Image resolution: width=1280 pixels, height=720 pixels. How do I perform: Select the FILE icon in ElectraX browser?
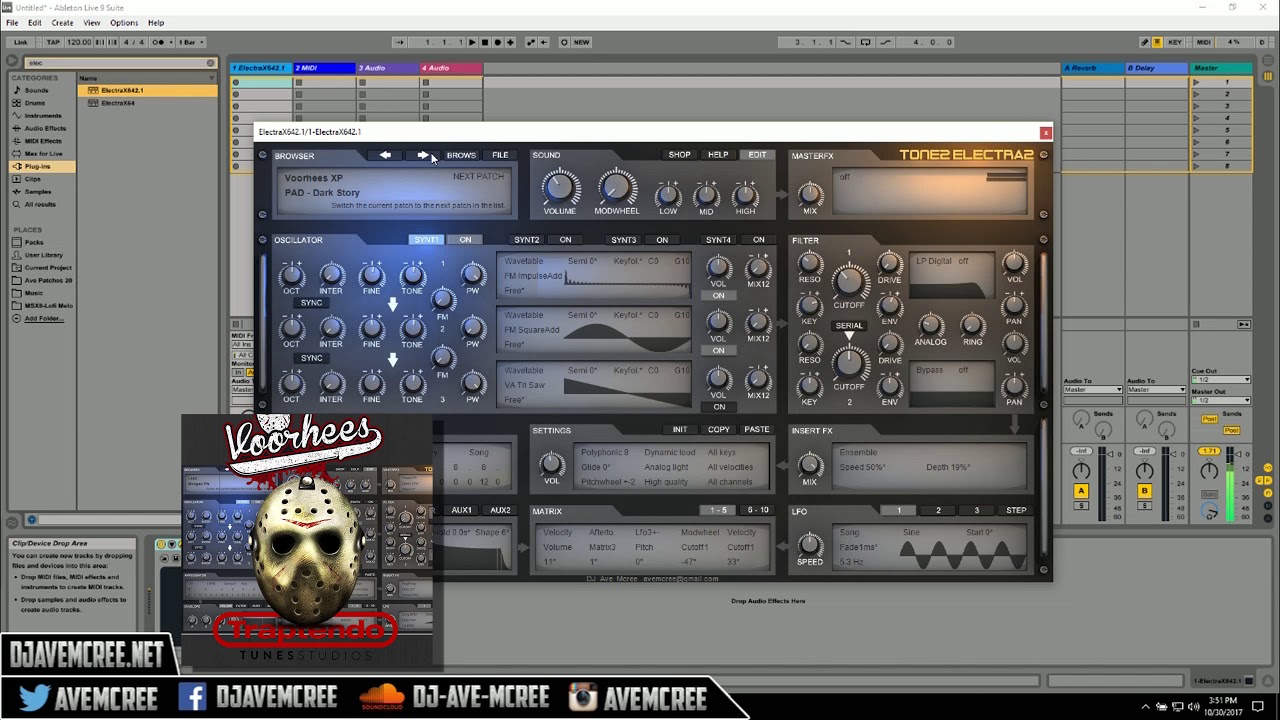(499, 155)
